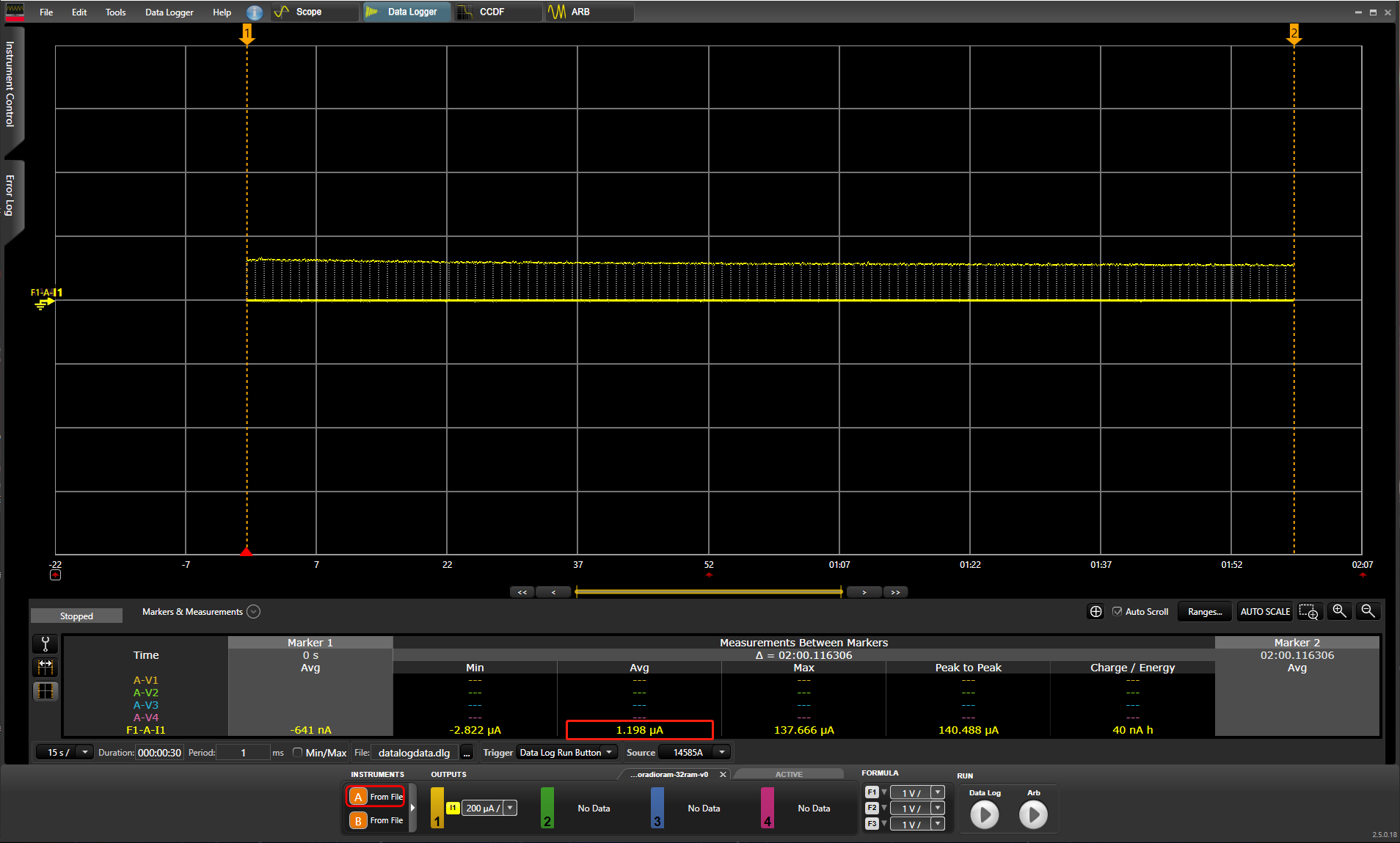Click the AUTO SCALE button

(x=1265, y=611)
